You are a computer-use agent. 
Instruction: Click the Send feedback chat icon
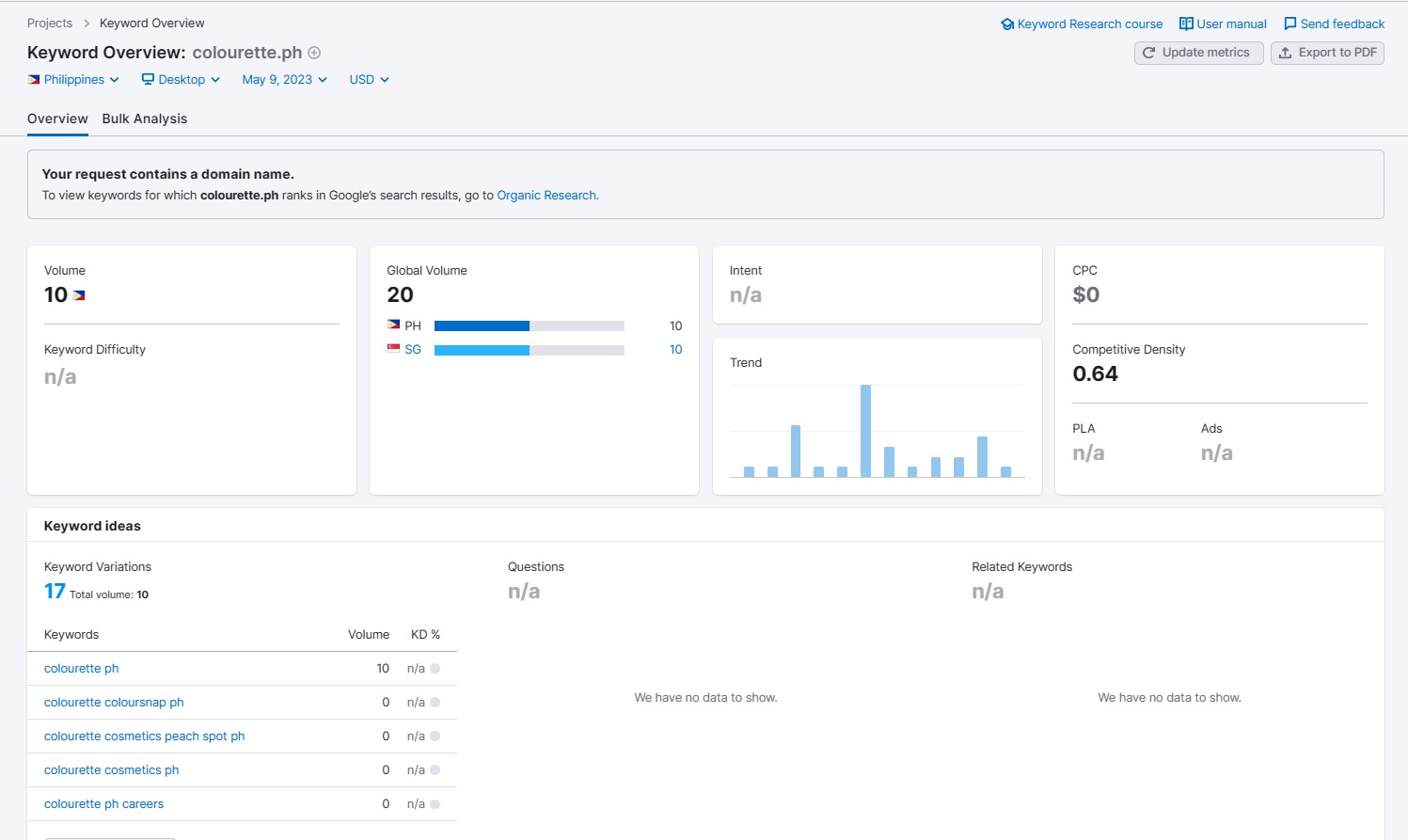[1290, 24]
